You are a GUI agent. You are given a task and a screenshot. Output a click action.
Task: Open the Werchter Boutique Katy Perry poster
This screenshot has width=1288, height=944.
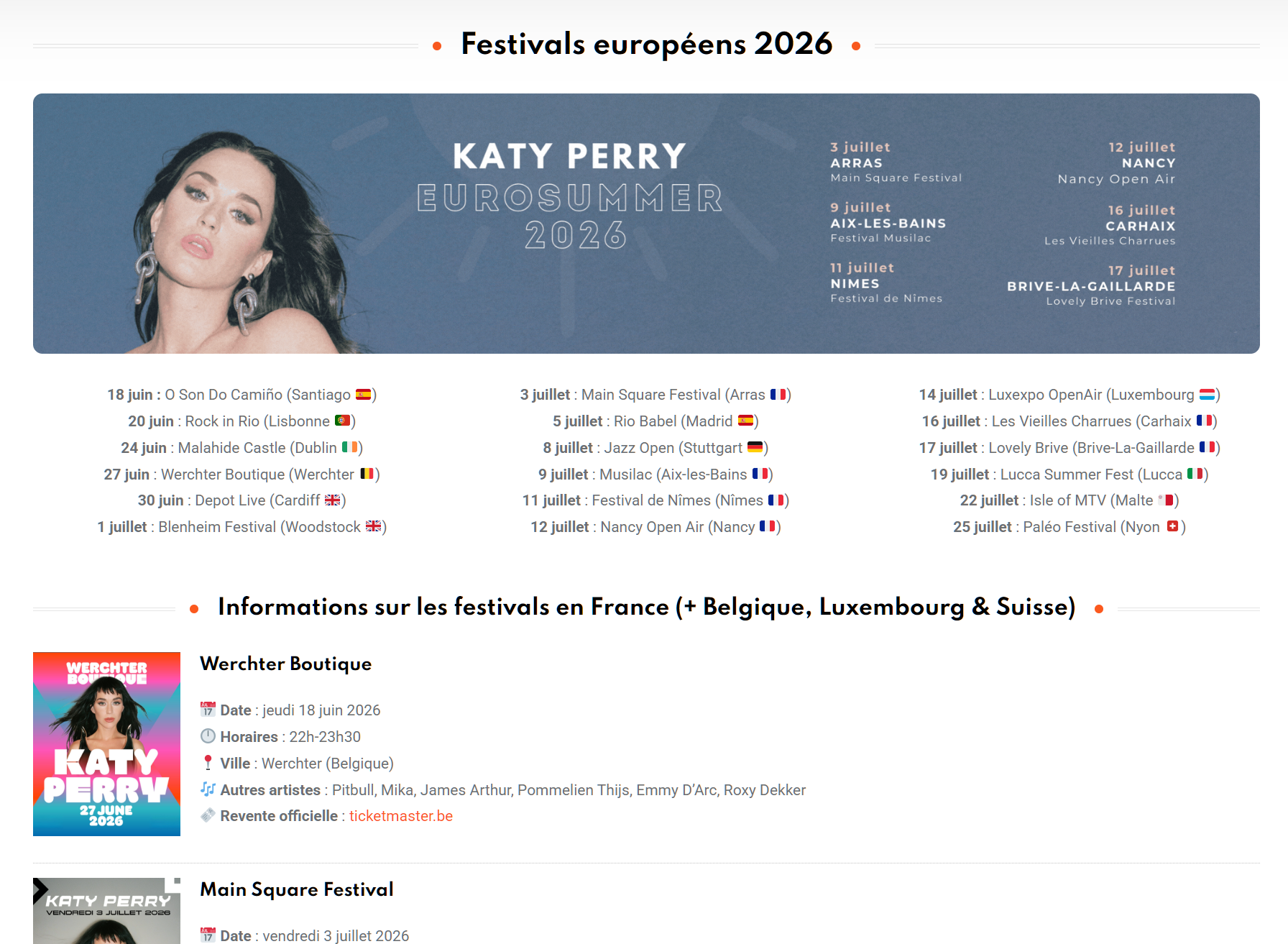click(106, 743)
